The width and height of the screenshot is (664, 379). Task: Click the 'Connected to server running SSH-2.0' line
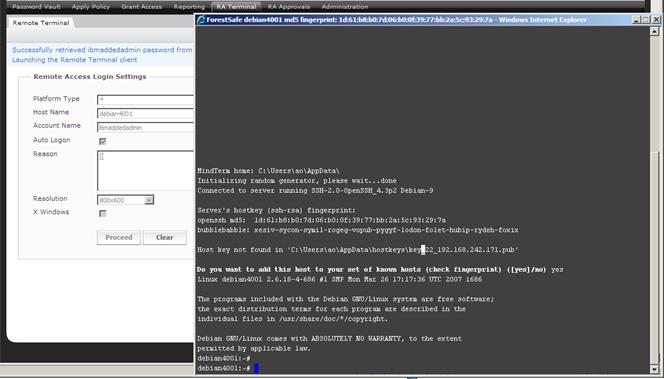[315, 191]
